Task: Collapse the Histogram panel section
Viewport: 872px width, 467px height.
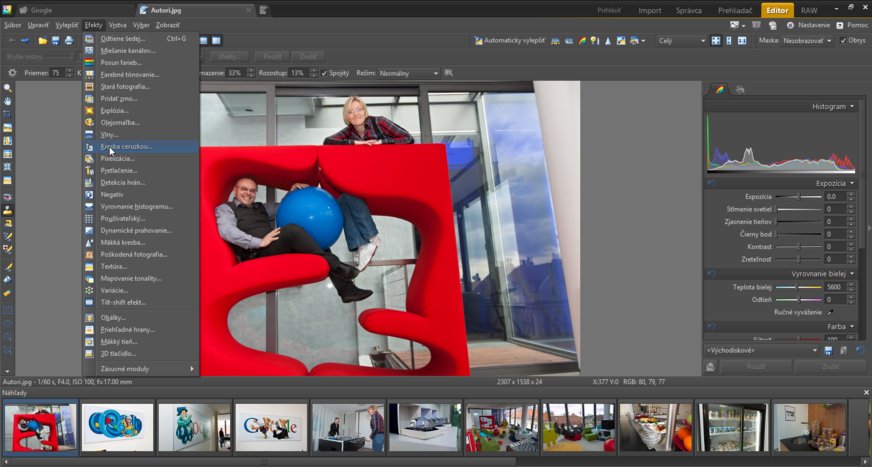Action: [852, 106]
